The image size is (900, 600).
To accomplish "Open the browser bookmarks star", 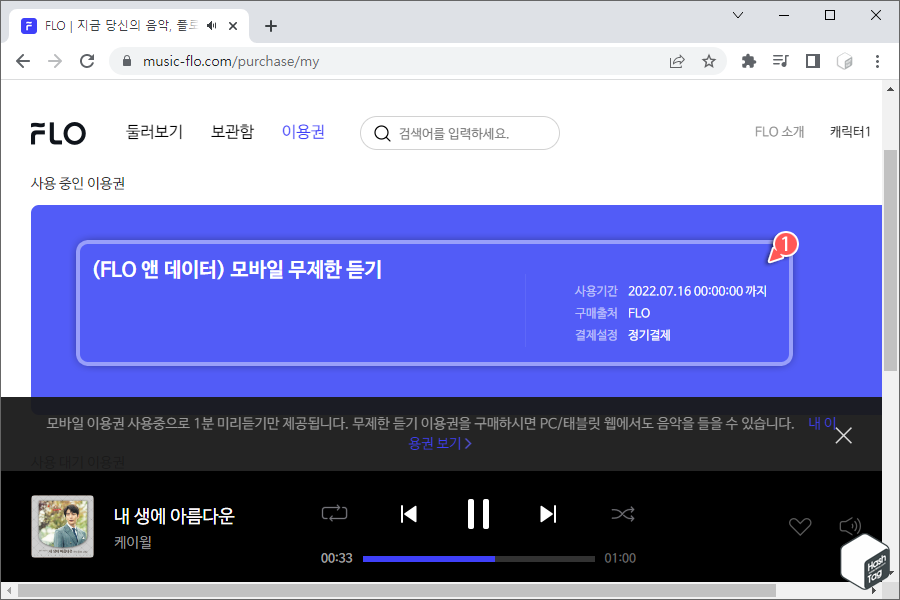I will 709,60.
